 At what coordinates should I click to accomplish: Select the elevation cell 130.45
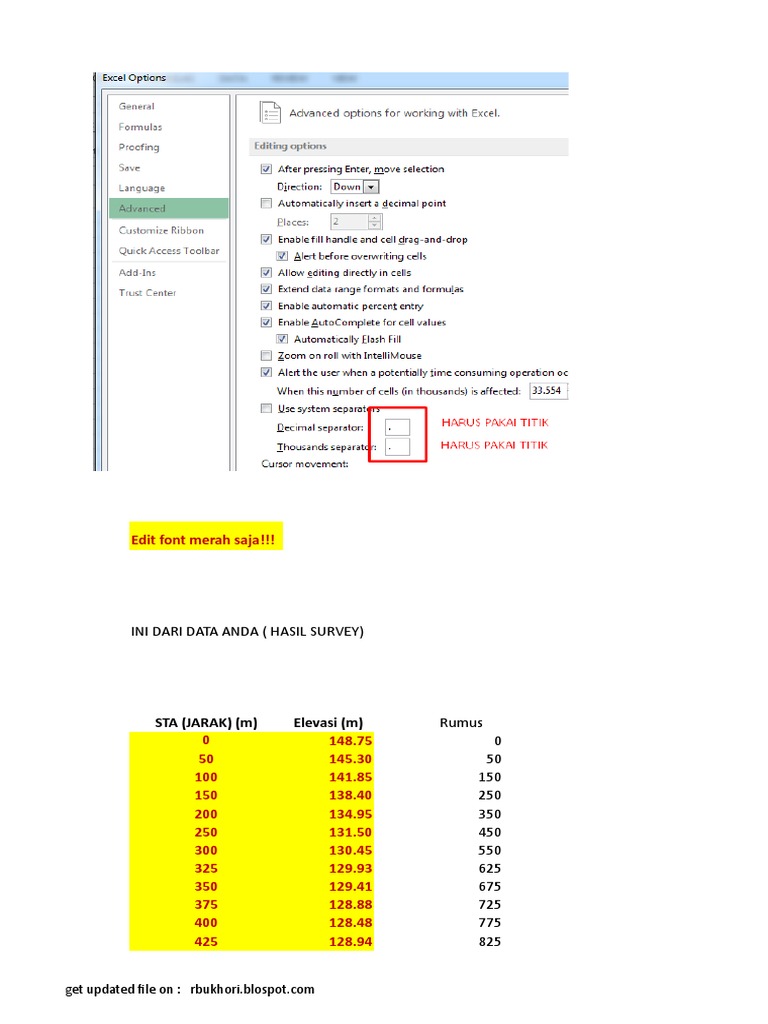tap(350, 850)
